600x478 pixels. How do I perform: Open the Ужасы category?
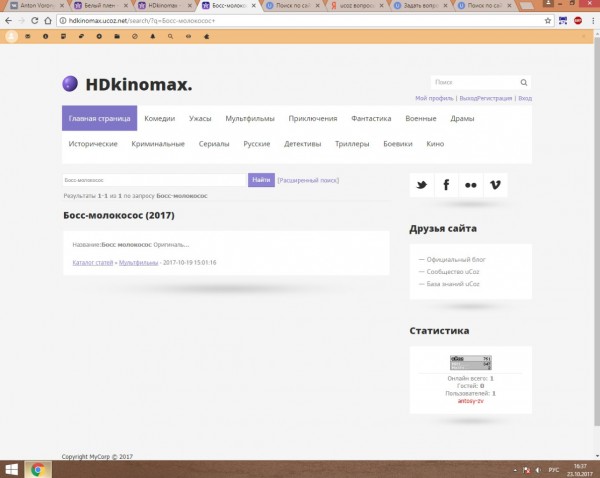[200, 119]
